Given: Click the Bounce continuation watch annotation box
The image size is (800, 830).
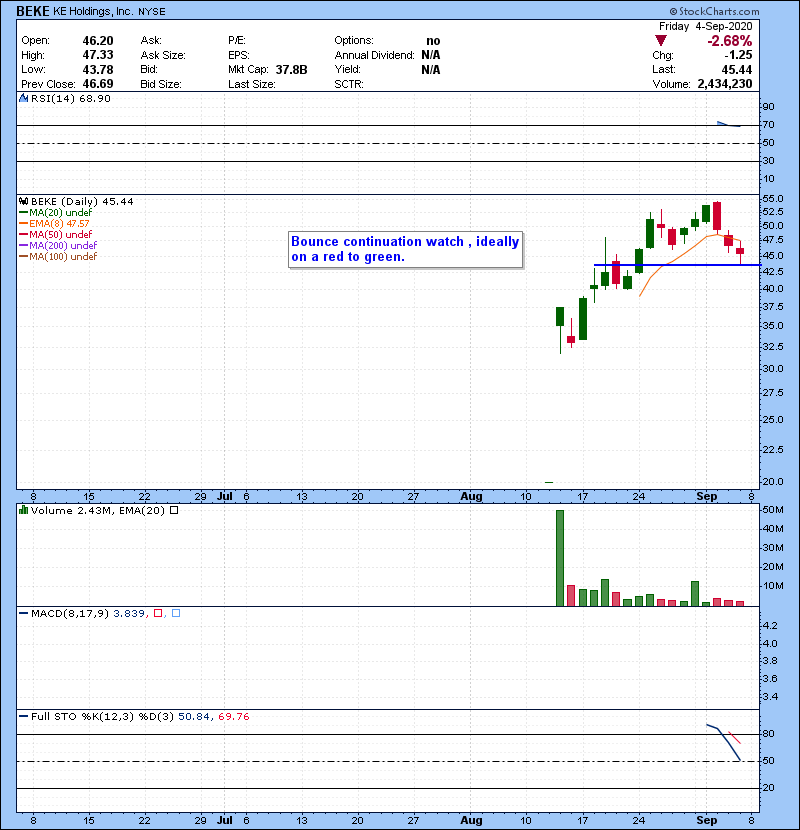Looking at the screenshot, I should (406, 249).
